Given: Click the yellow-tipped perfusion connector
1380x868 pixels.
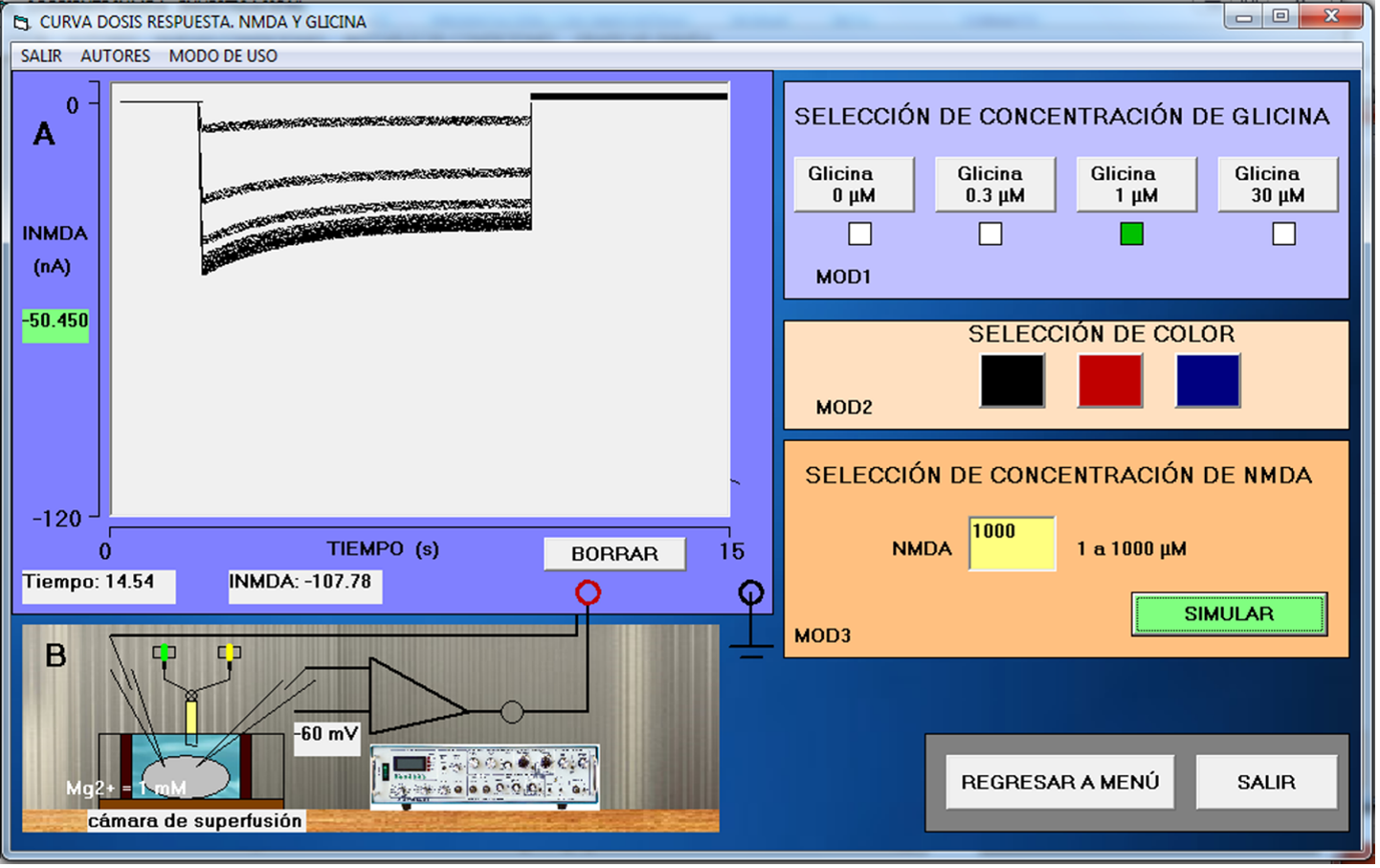Looking at the screenshot, I should [228, 653].
